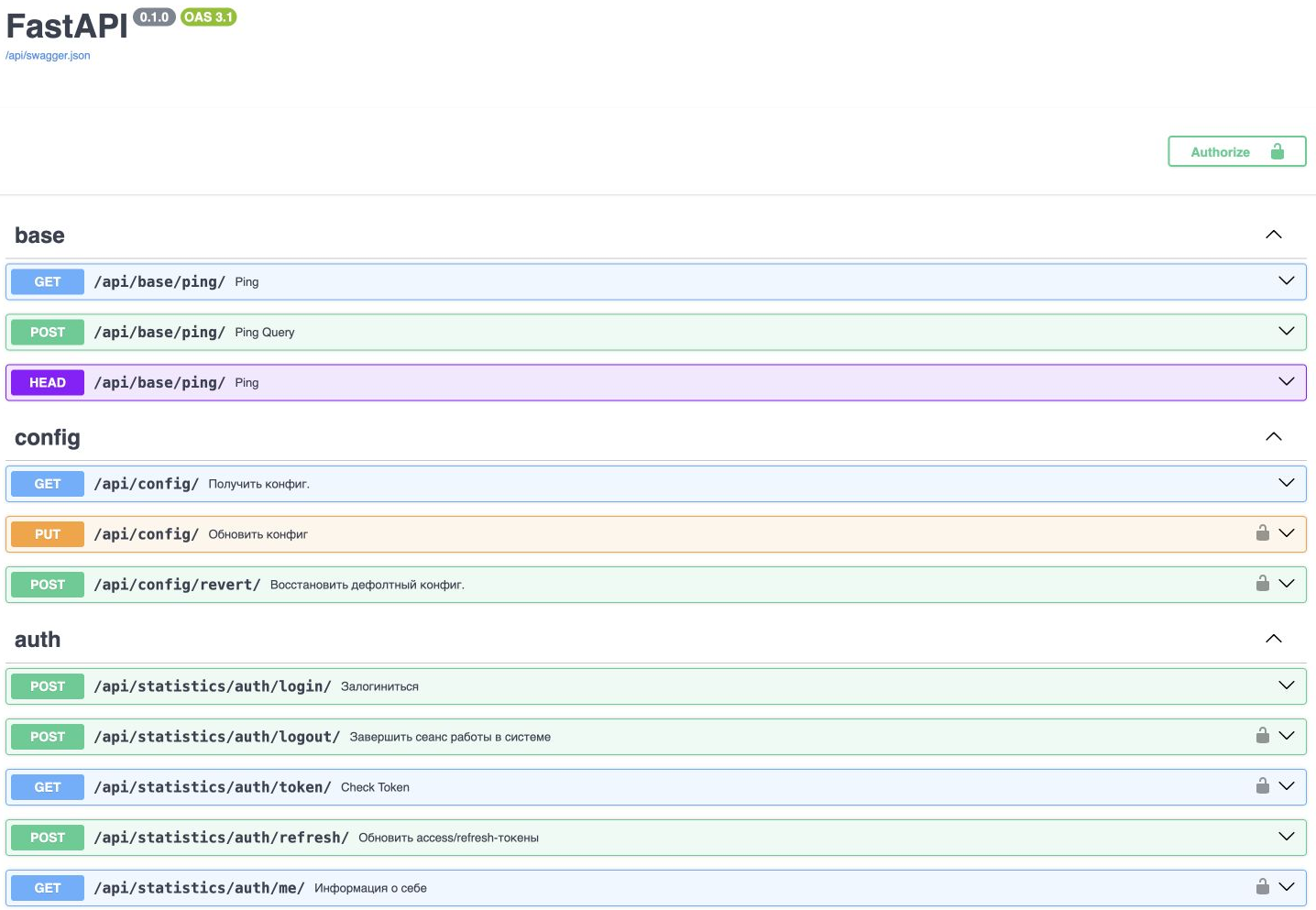Viewport: 1316px width, 910px height.
Task: Click the 'auth' section title
Action: pos(38,640)
